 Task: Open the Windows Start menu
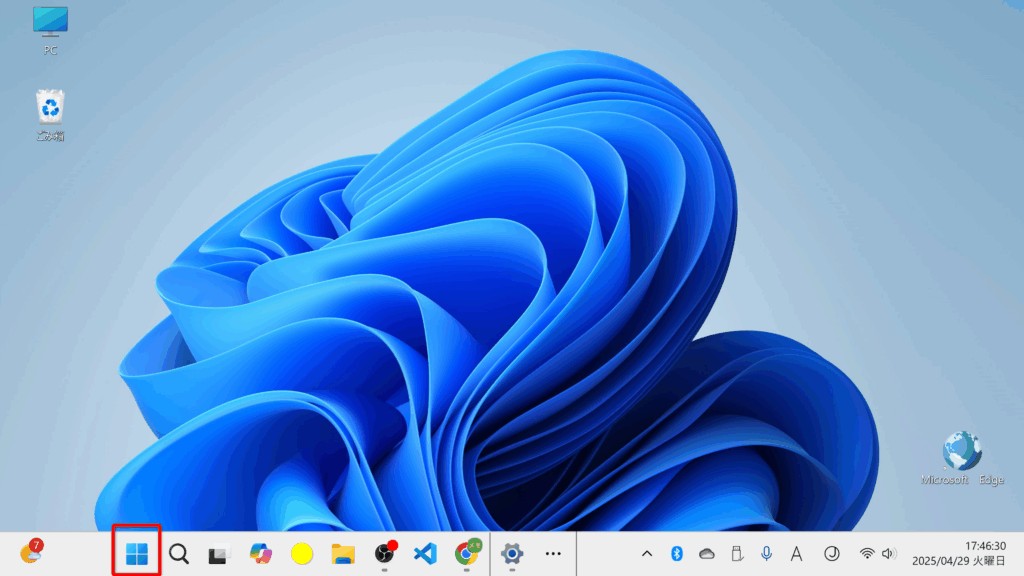pyautogui.click(x=136, y=554)
